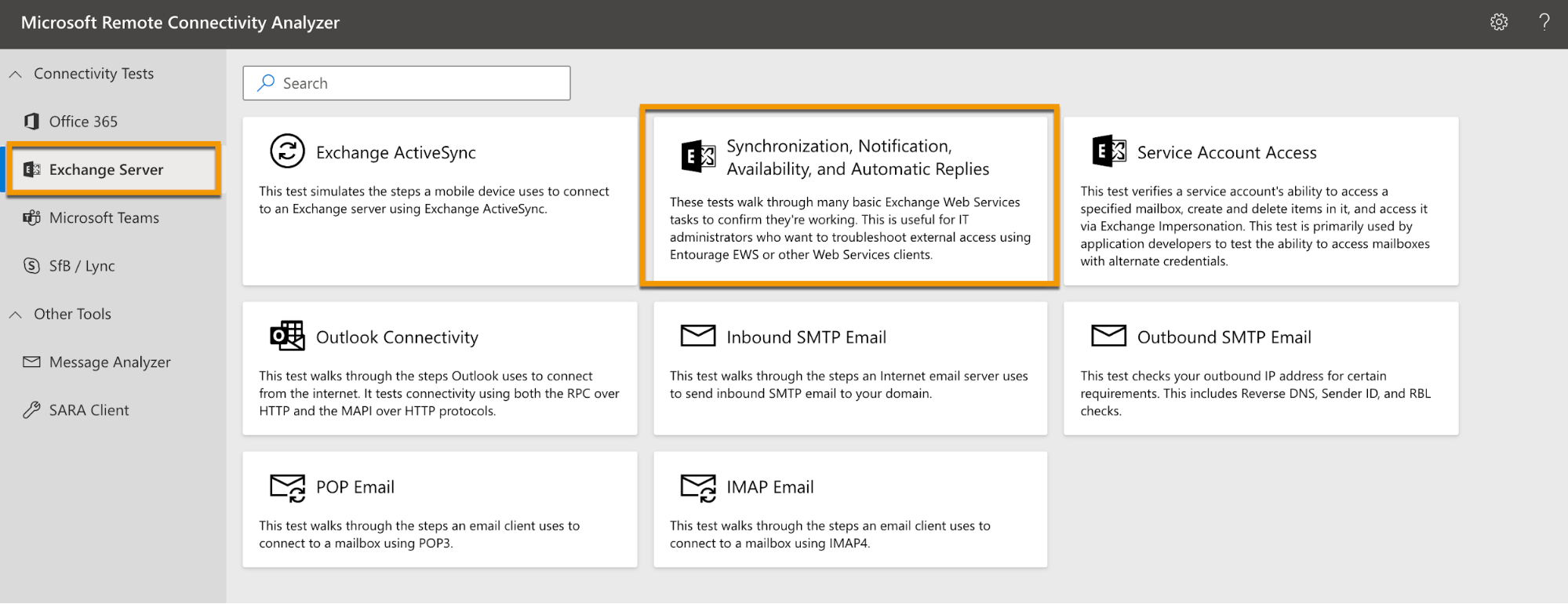
Task: Click the Connectivity Tests heading text
Action: coord(94,74)
